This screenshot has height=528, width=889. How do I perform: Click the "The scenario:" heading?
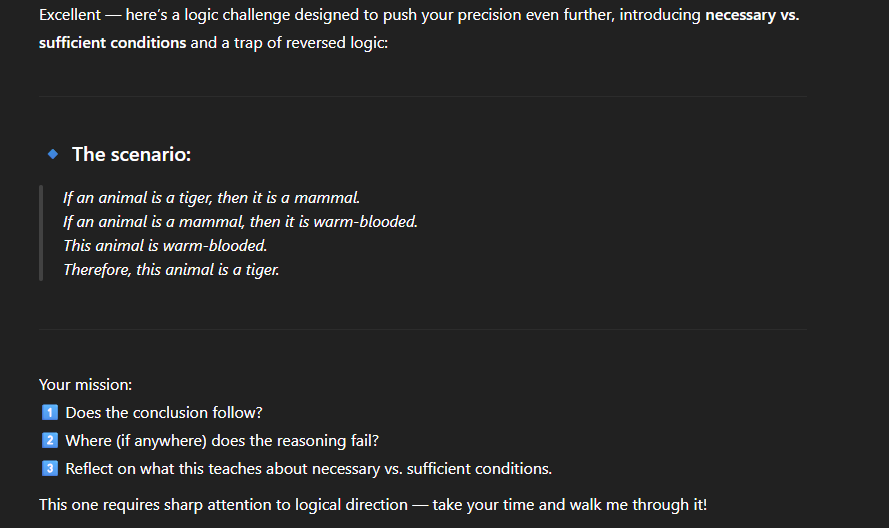point(131,154)
